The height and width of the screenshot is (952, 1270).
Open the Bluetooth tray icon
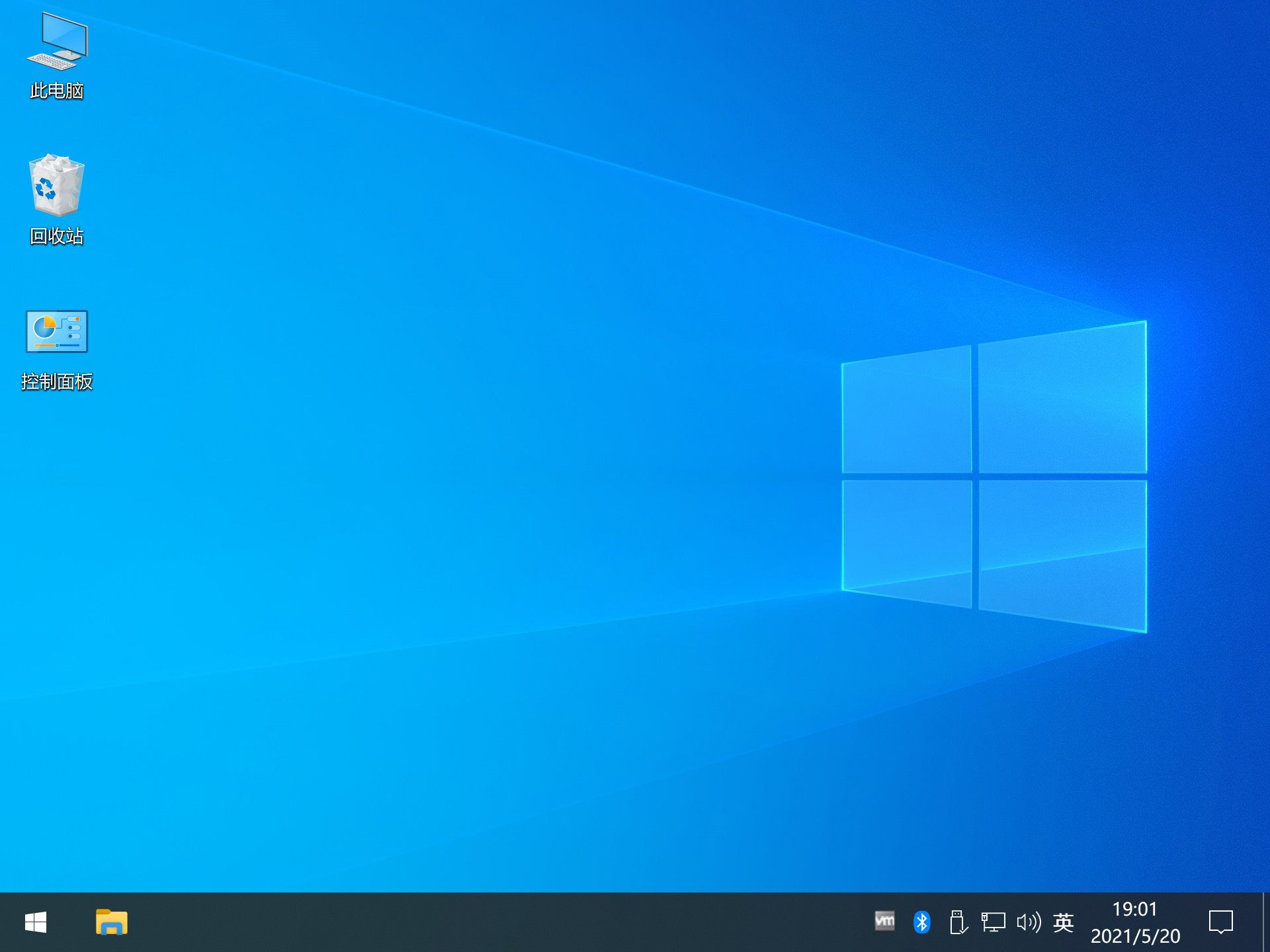point(921,922)
